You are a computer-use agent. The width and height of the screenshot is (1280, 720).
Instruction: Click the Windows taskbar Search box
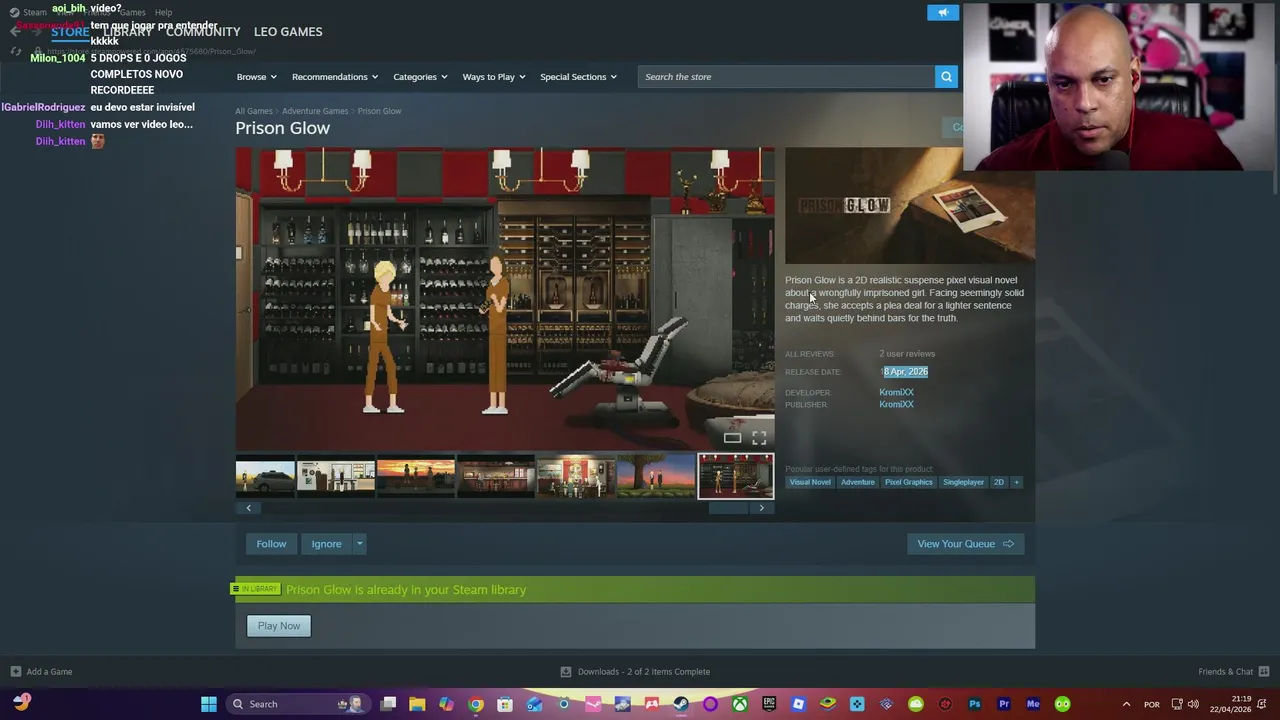tap(296, 704)
